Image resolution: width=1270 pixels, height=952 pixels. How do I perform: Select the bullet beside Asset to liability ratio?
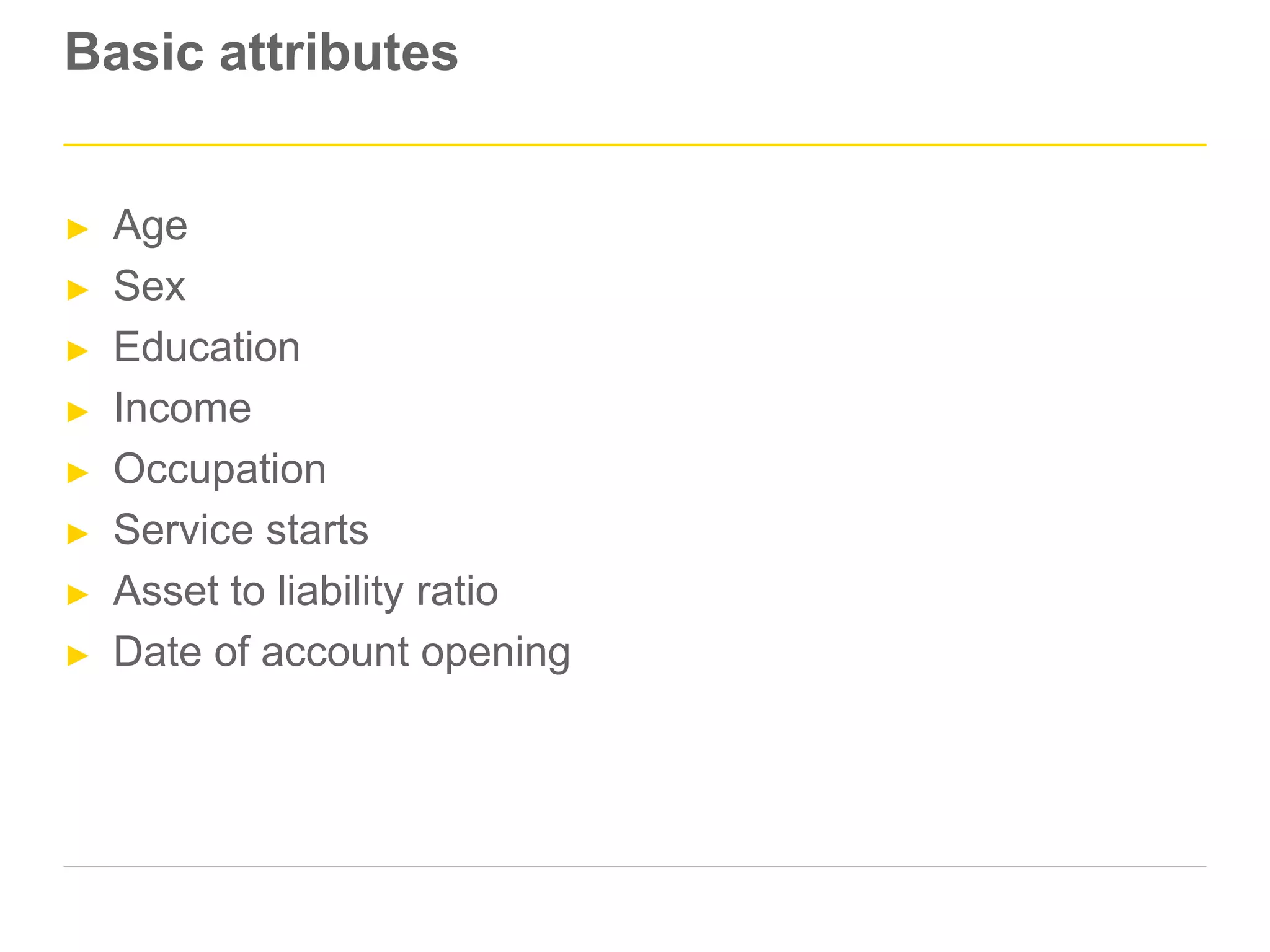(x=78, y=594)
